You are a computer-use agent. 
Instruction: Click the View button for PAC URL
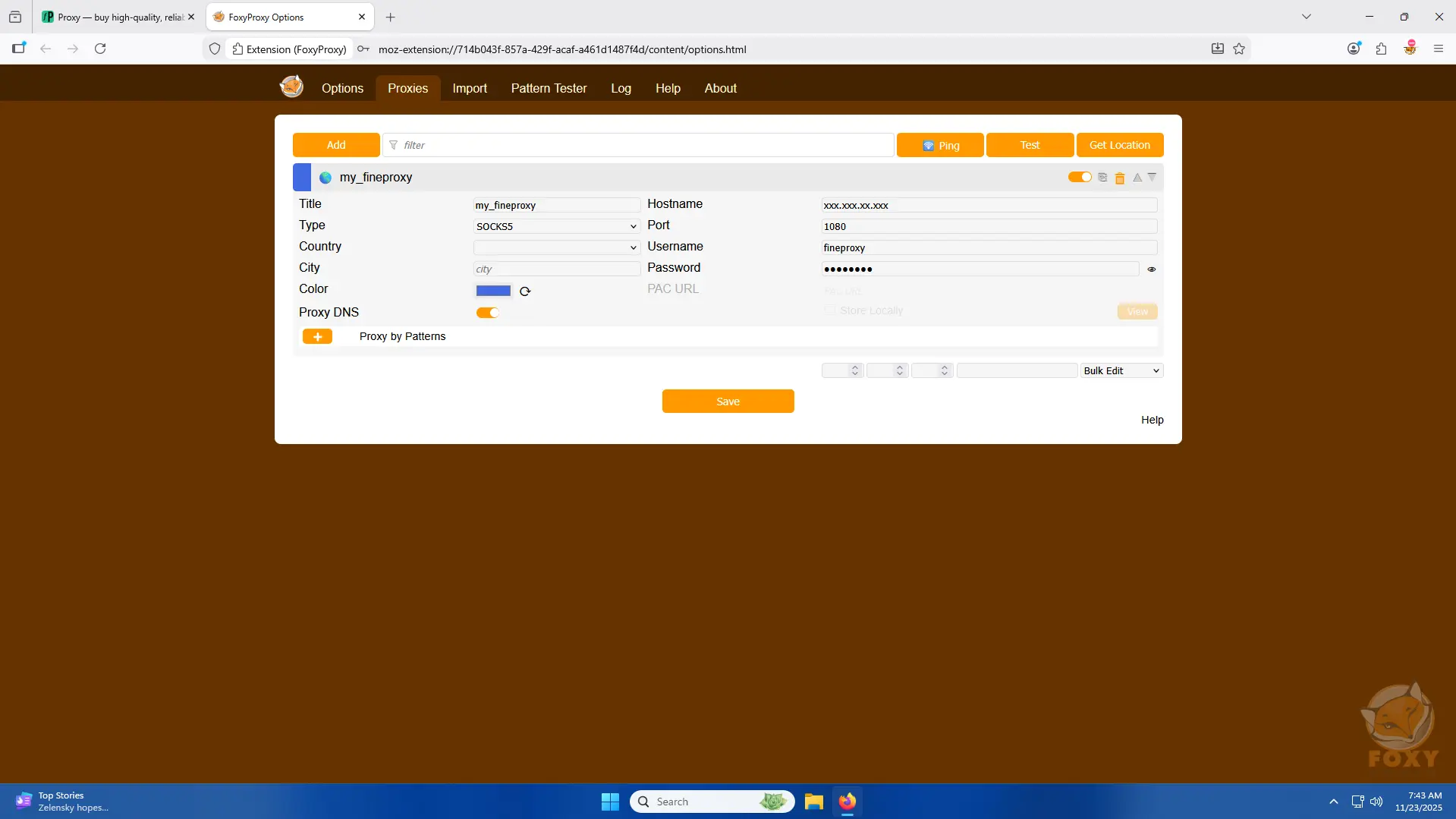coord(1137,311)
